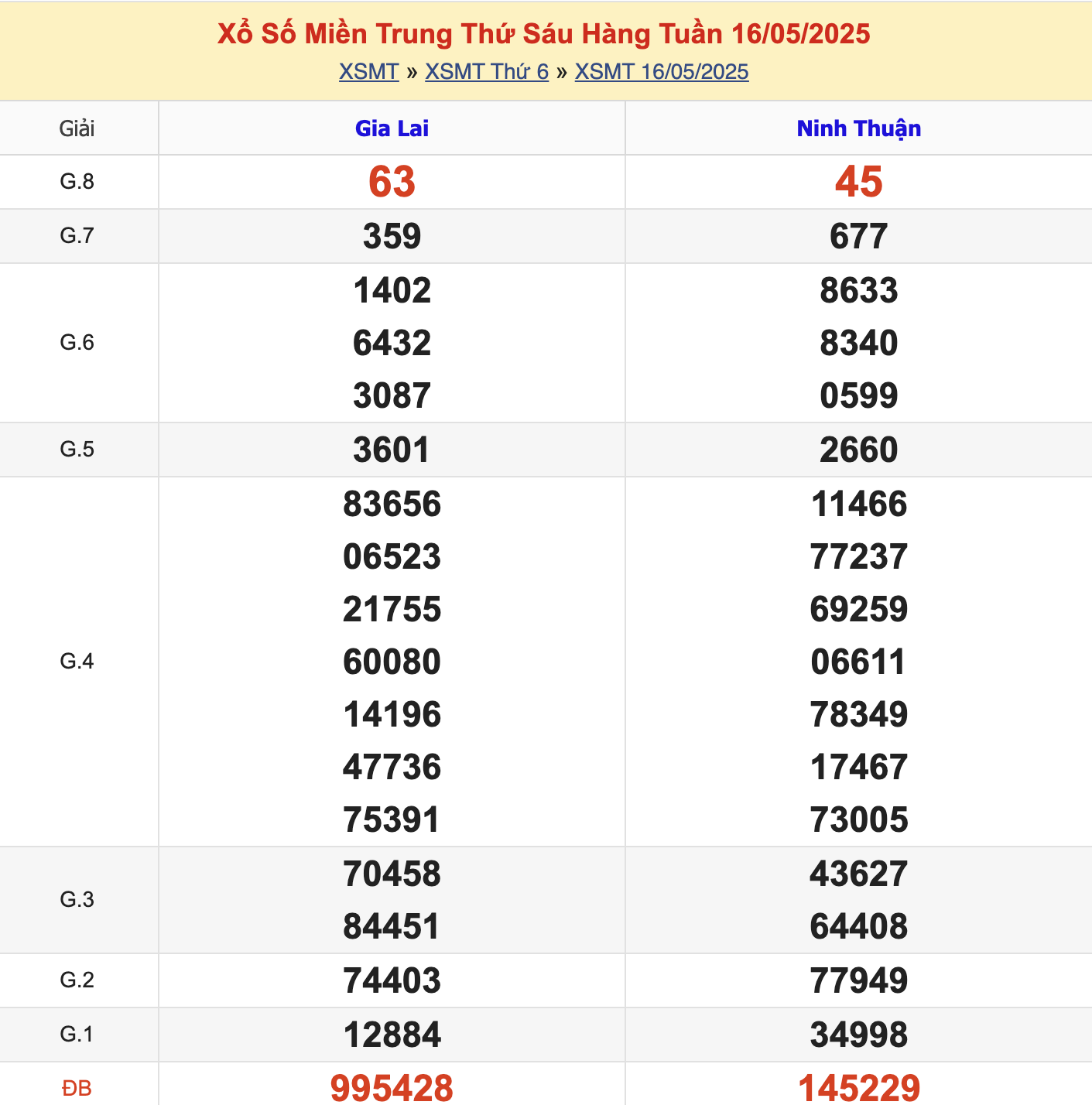Click the G.7 prize label
Image resolution: width=1092 pixels, height=1105 pixels.
[77, 236]
